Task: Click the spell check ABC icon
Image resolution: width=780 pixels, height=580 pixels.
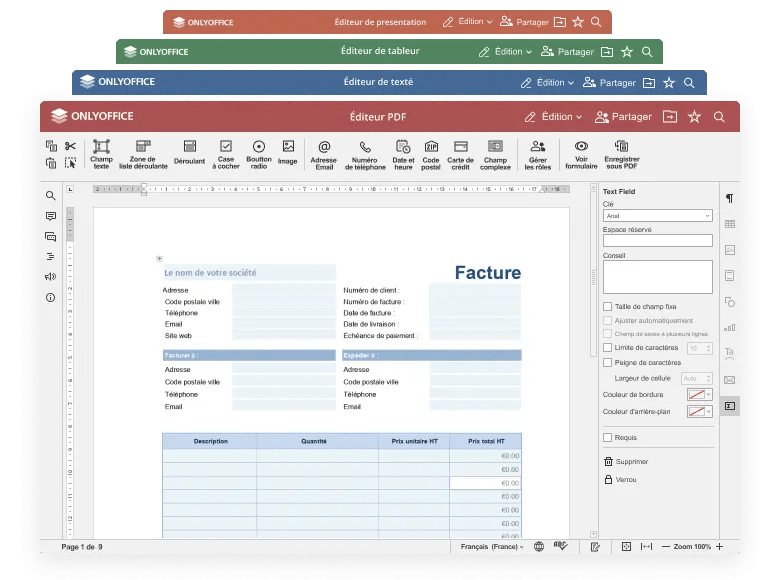Action: pyautogui.click(x=561, y=546)
